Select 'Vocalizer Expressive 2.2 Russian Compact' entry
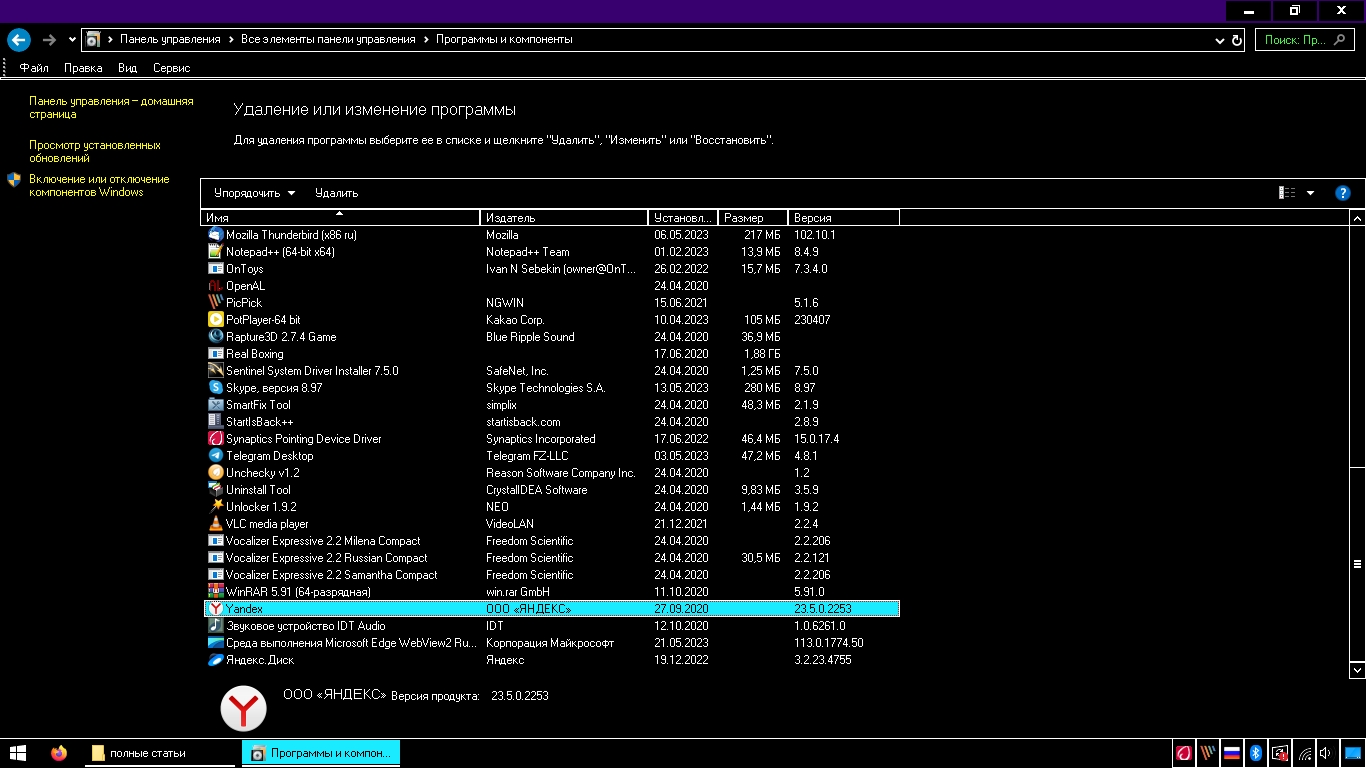 click(x=552, y=558)
